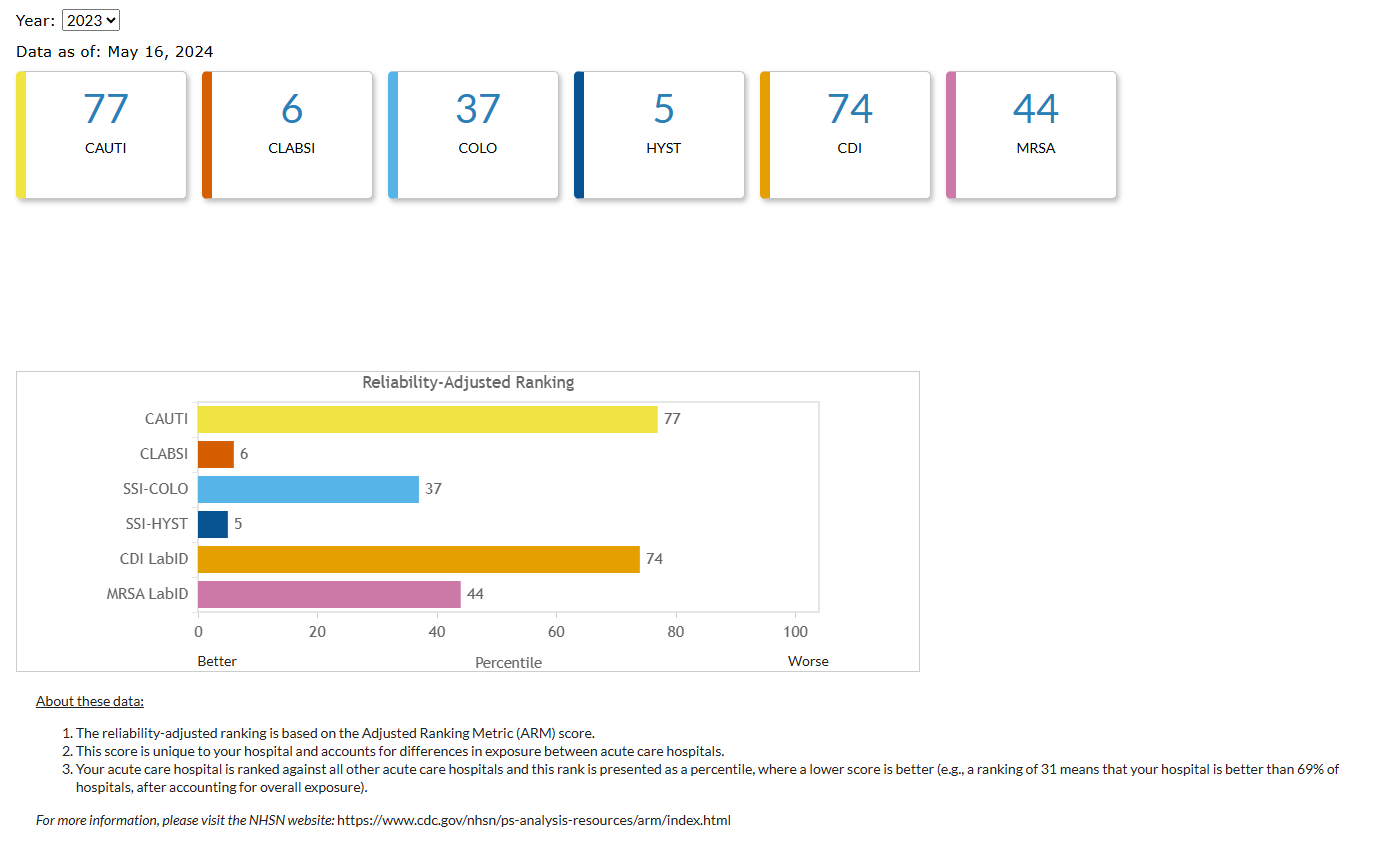Screen dimensions: 1374x843
Task: Click the MRSA LabID axis label
Action: click(x=147, y=594)
